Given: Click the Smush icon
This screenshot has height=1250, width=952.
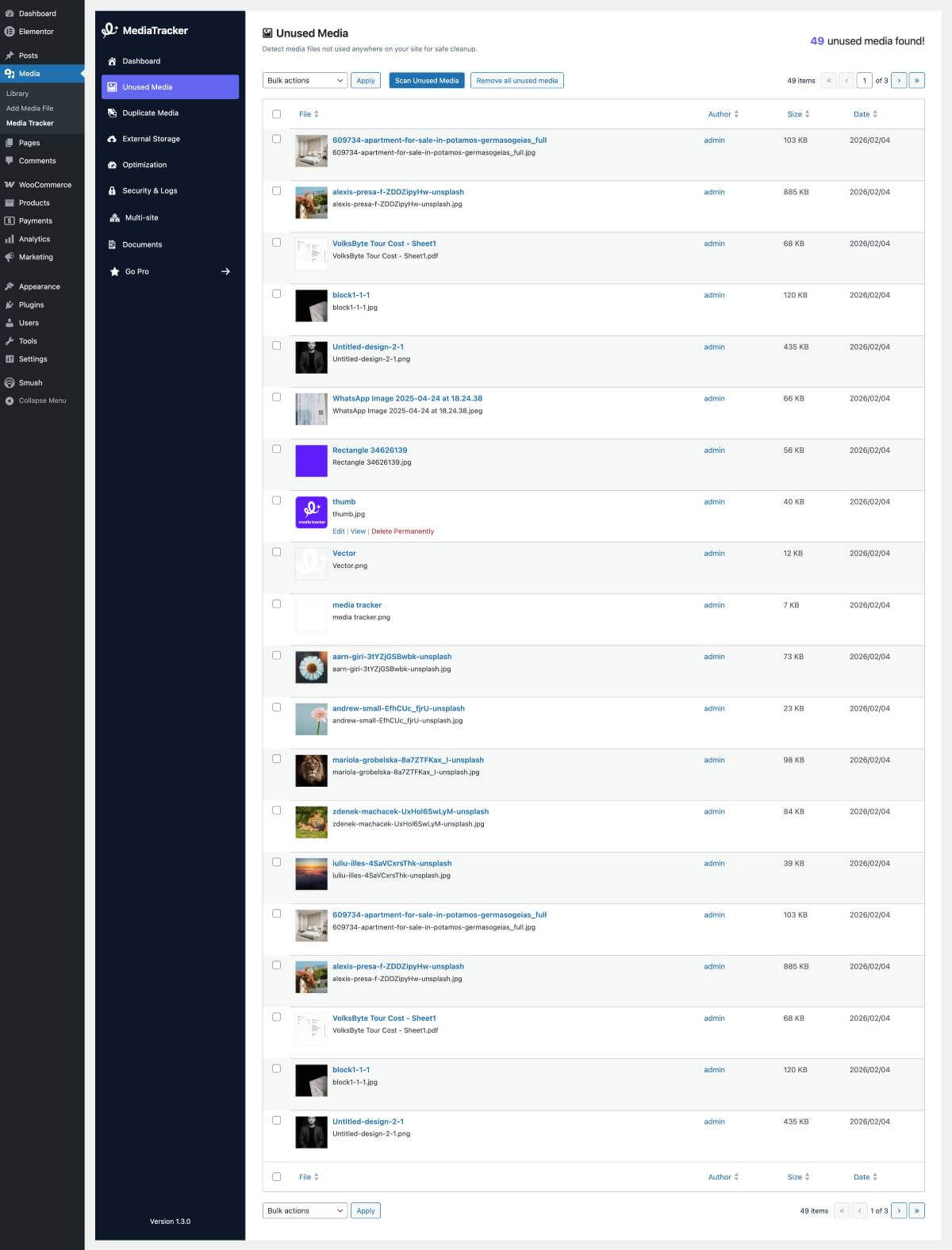Looking at the screenshot, I should click(10, 382).
